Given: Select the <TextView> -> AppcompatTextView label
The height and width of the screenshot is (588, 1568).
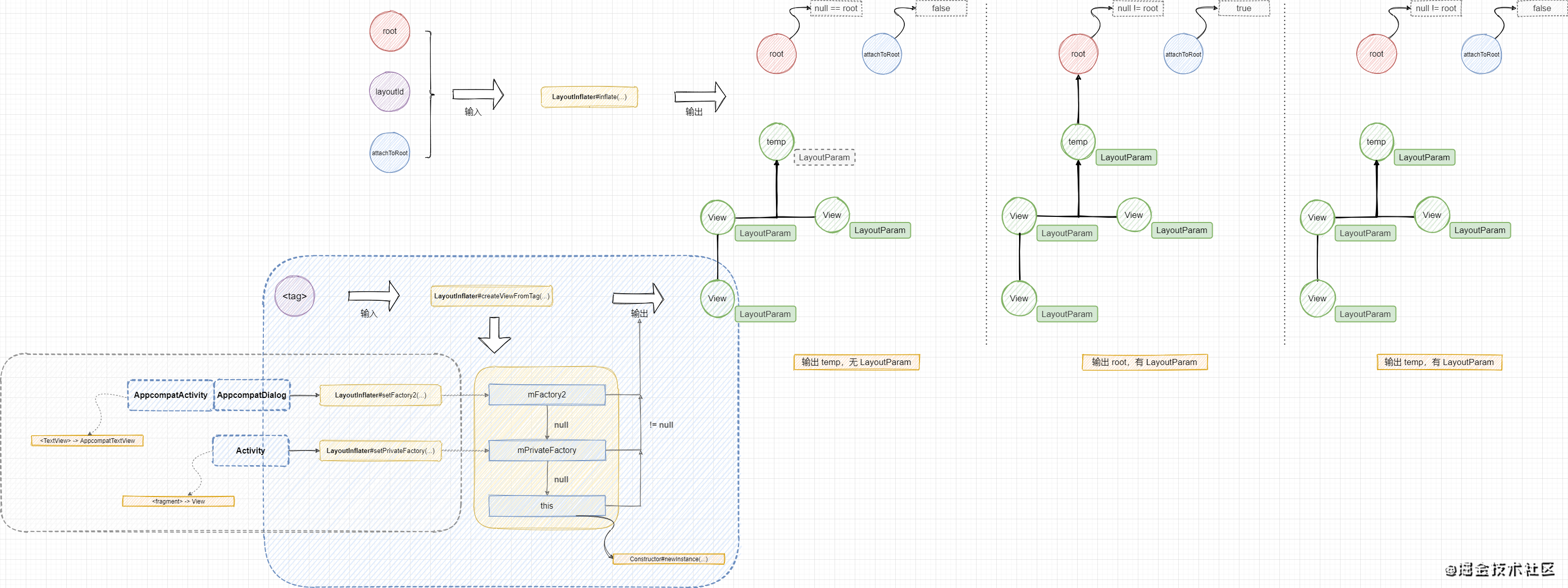Looking at the screenshot, I should (87, 441).
